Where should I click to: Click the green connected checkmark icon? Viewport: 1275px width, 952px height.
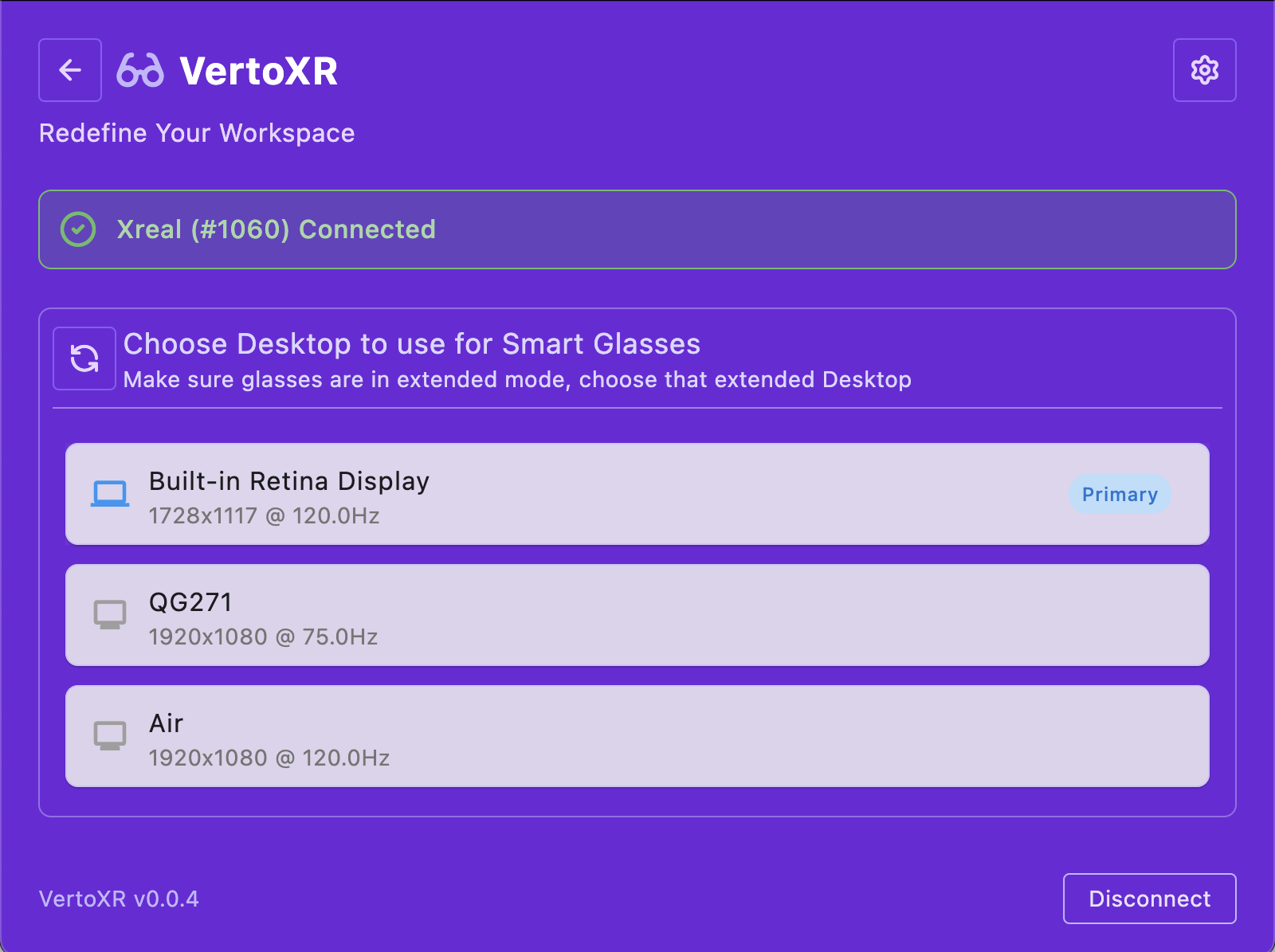[x=78, y=229]
